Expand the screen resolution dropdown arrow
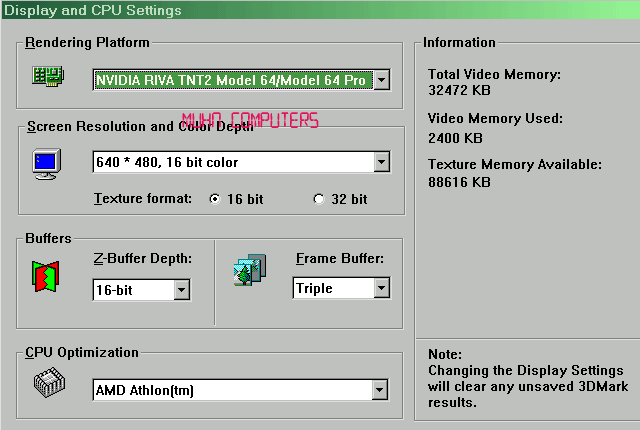 (x=382, y=162)
